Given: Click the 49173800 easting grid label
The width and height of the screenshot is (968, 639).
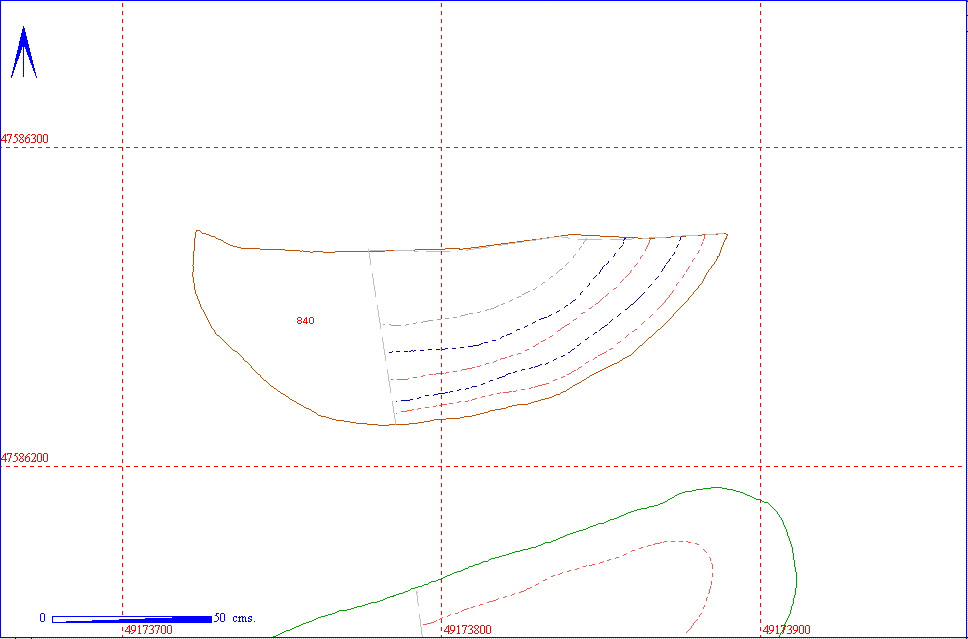Looking at the screenshot, I should coord(468,630).
